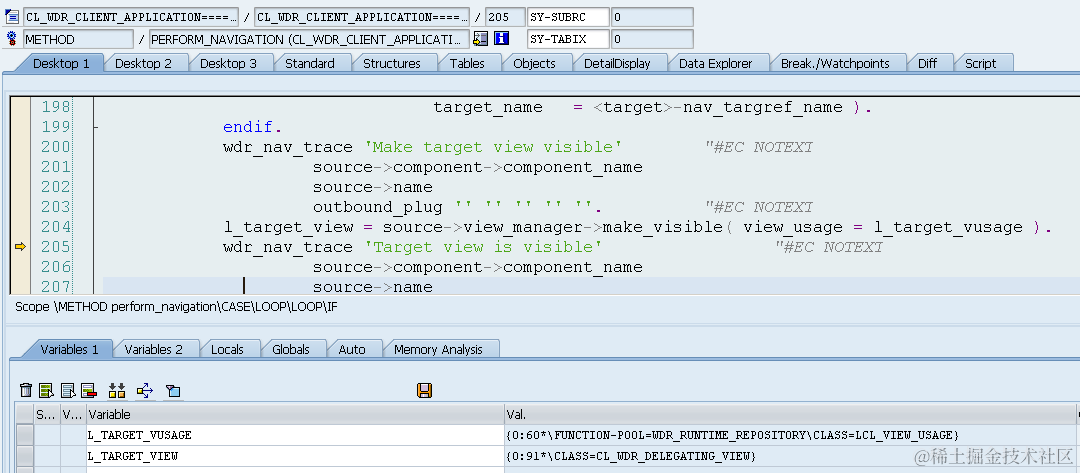The width and height of the screenshot is (1080, 473).
Task: Switch to the Desktop 3 tab
Action: [228, 63]
